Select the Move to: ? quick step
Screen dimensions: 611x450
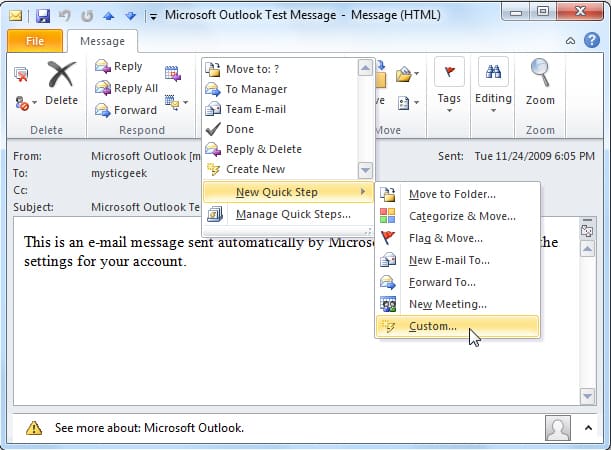(x=281, y=69)
